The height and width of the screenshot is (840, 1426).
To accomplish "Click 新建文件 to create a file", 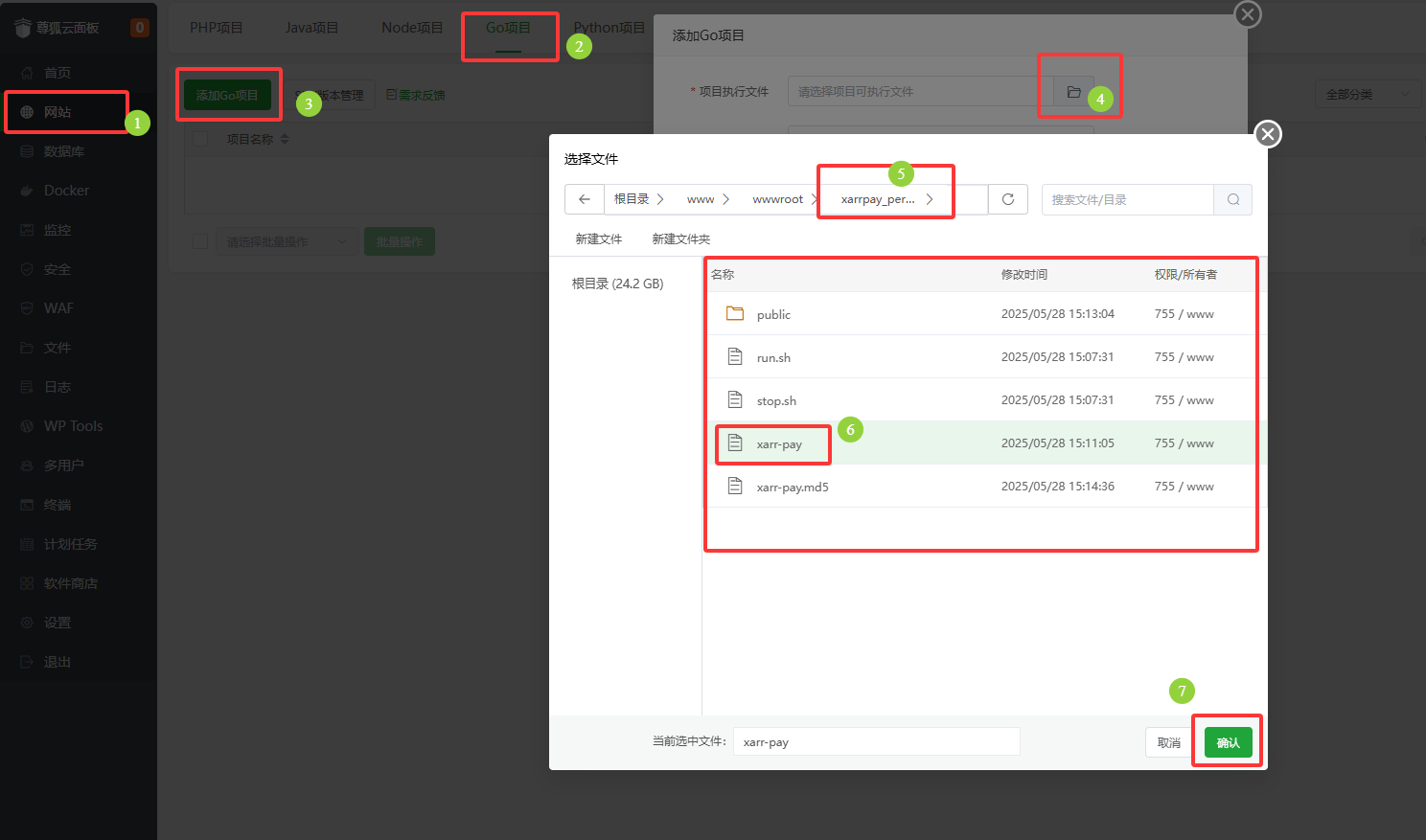I will click(599, 239).
